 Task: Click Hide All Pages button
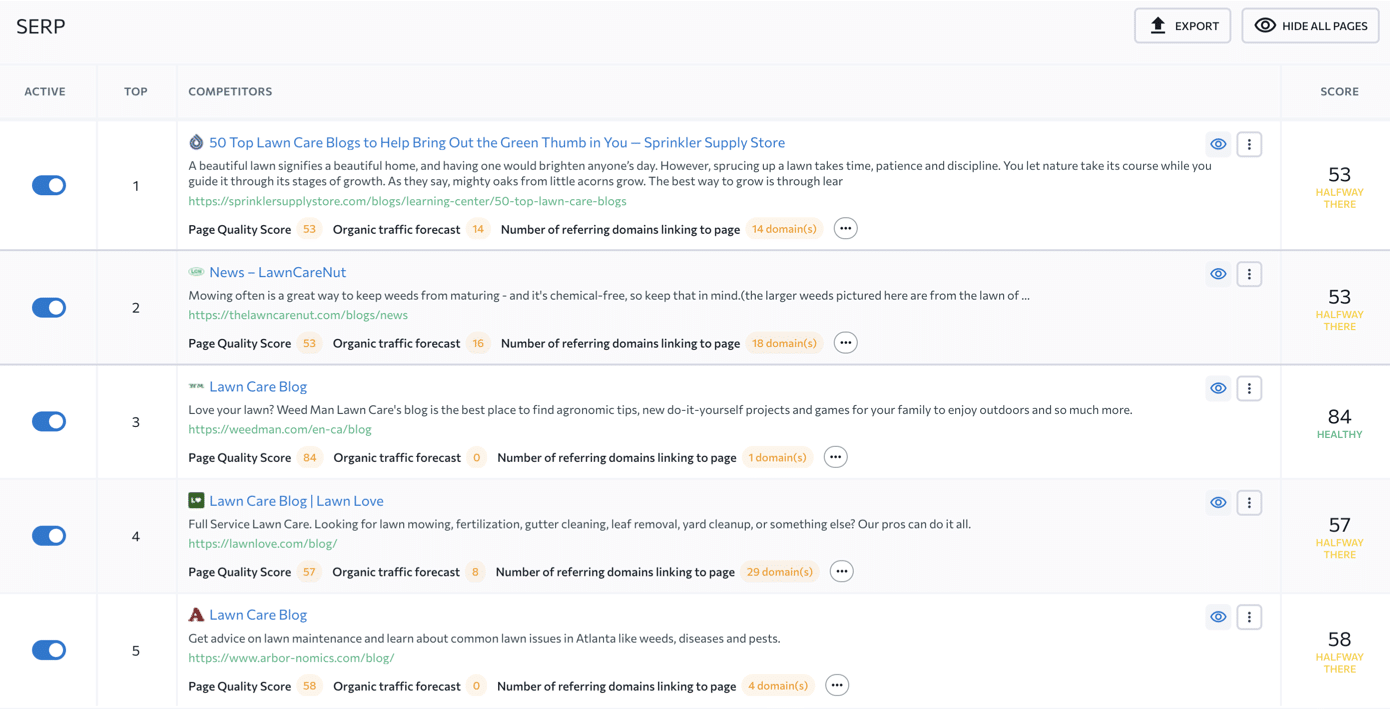point(1310,26)
